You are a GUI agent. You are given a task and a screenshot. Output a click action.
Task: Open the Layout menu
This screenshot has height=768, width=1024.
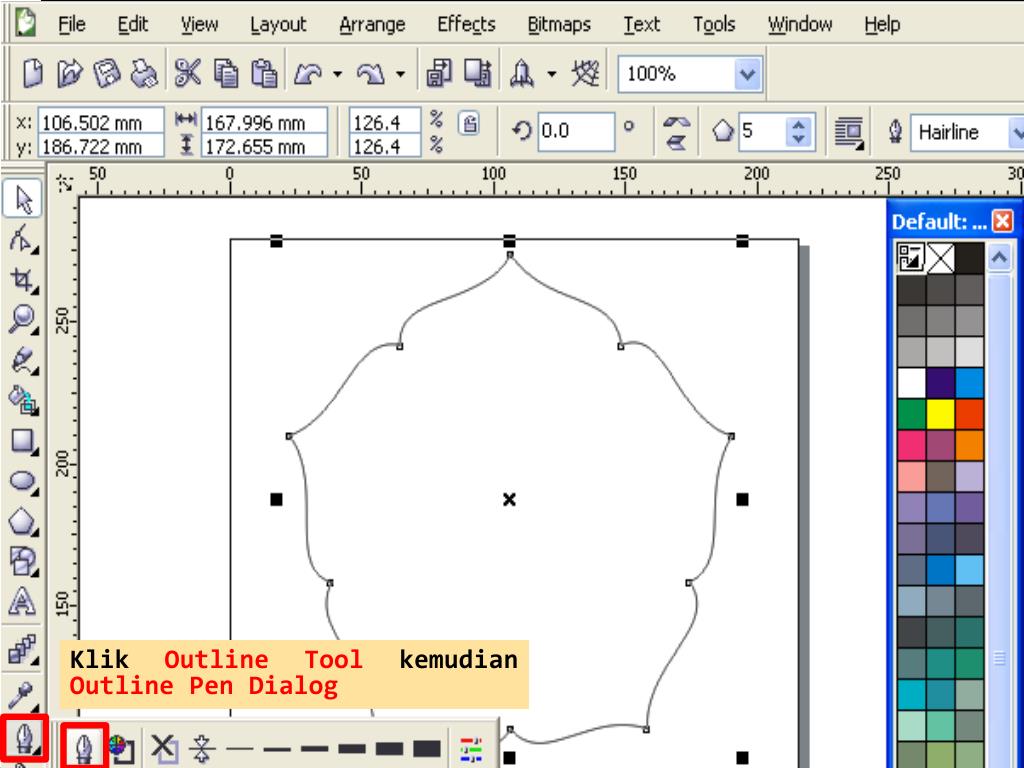[x=278, y=25]
